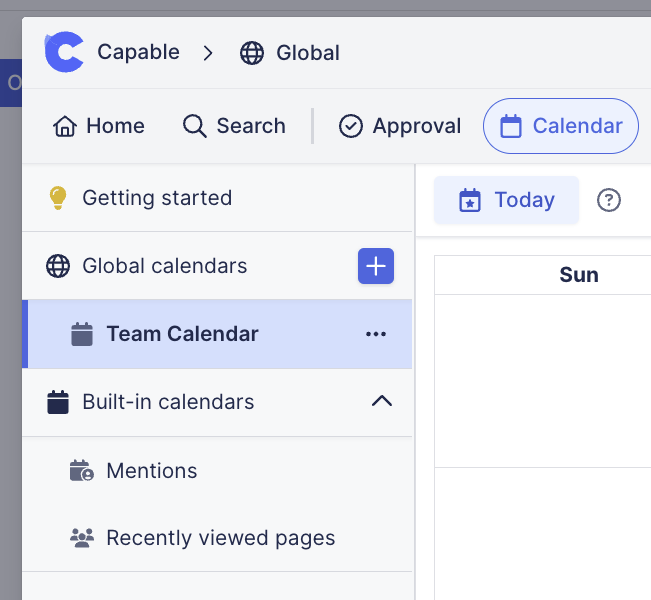
Task: Add a new global calendar
Action: tap(376, 266)
